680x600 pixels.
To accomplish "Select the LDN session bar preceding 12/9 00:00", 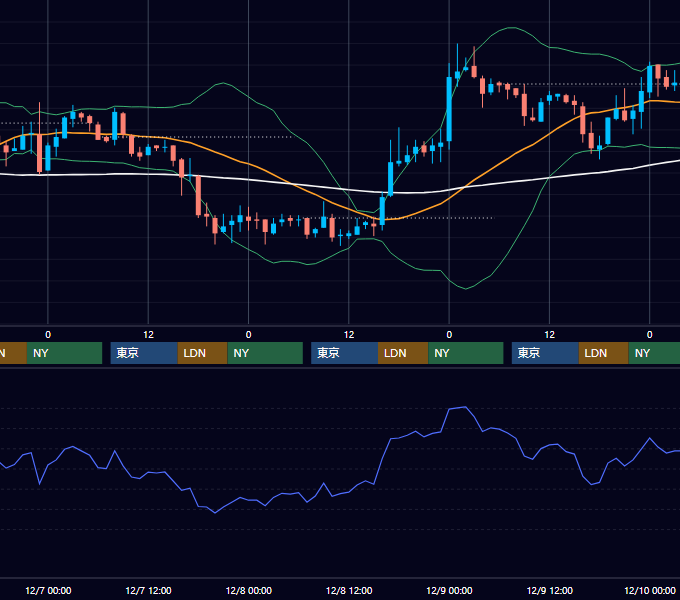I will point(403,353).
